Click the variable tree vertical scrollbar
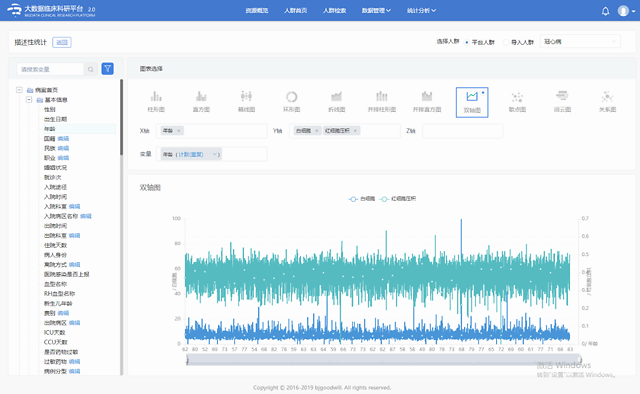This screenshot has width=640, height=394. (121, 117)
